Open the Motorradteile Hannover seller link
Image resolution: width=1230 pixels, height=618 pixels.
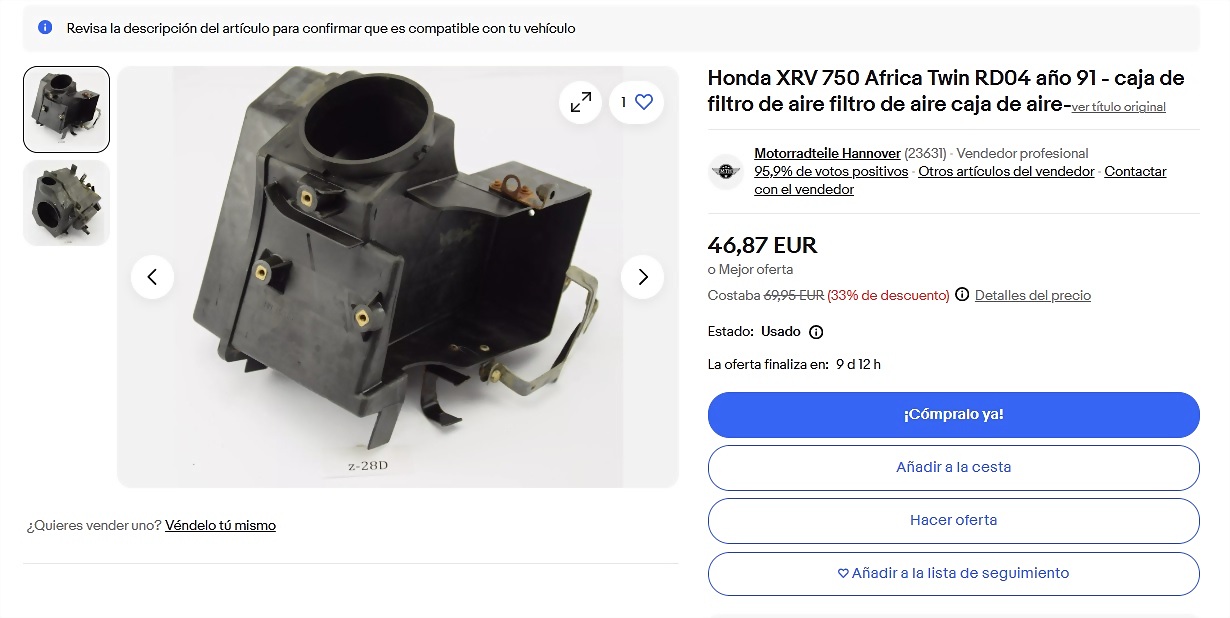(827, 154)
